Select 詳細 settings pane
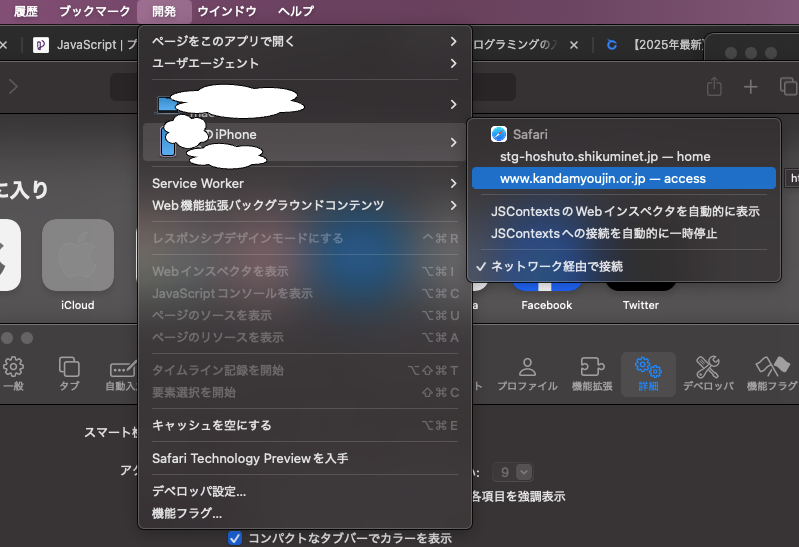799x547 pixels. [648, 374]
